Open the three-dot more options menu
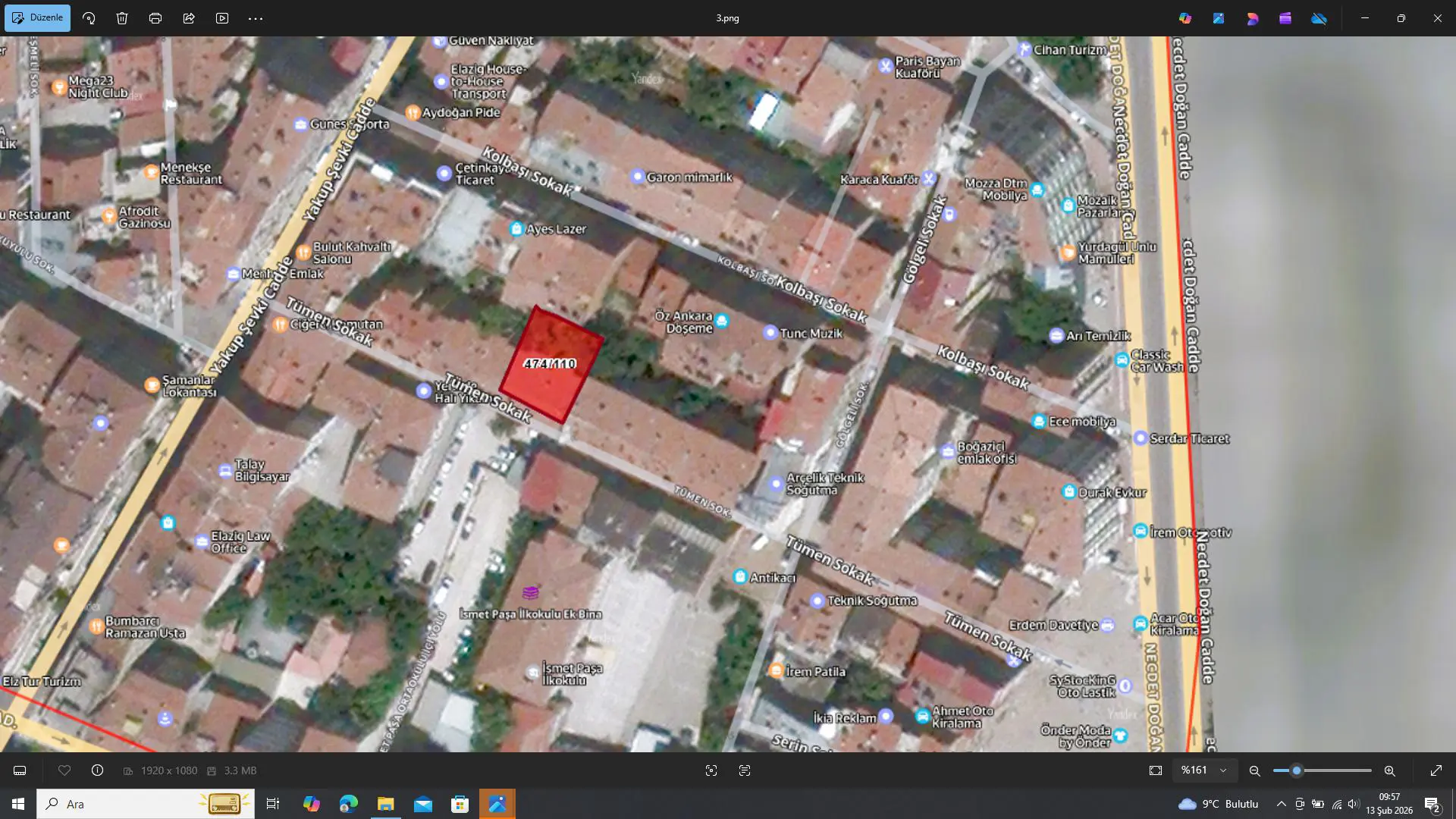 (256, 18)
